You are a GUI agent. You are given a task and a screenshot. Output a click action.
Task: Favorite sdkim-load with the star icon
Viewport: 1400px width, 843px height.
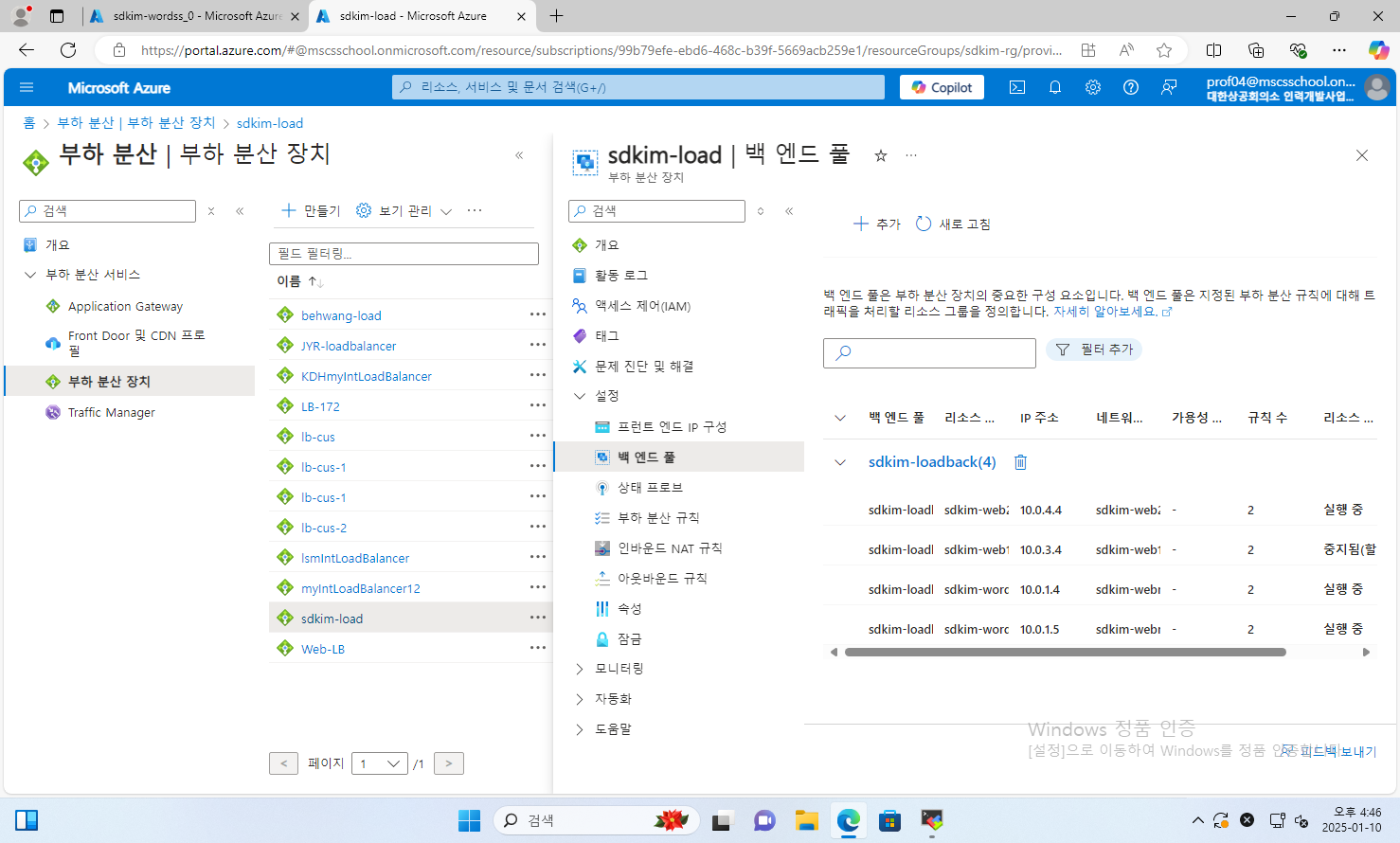880,155
